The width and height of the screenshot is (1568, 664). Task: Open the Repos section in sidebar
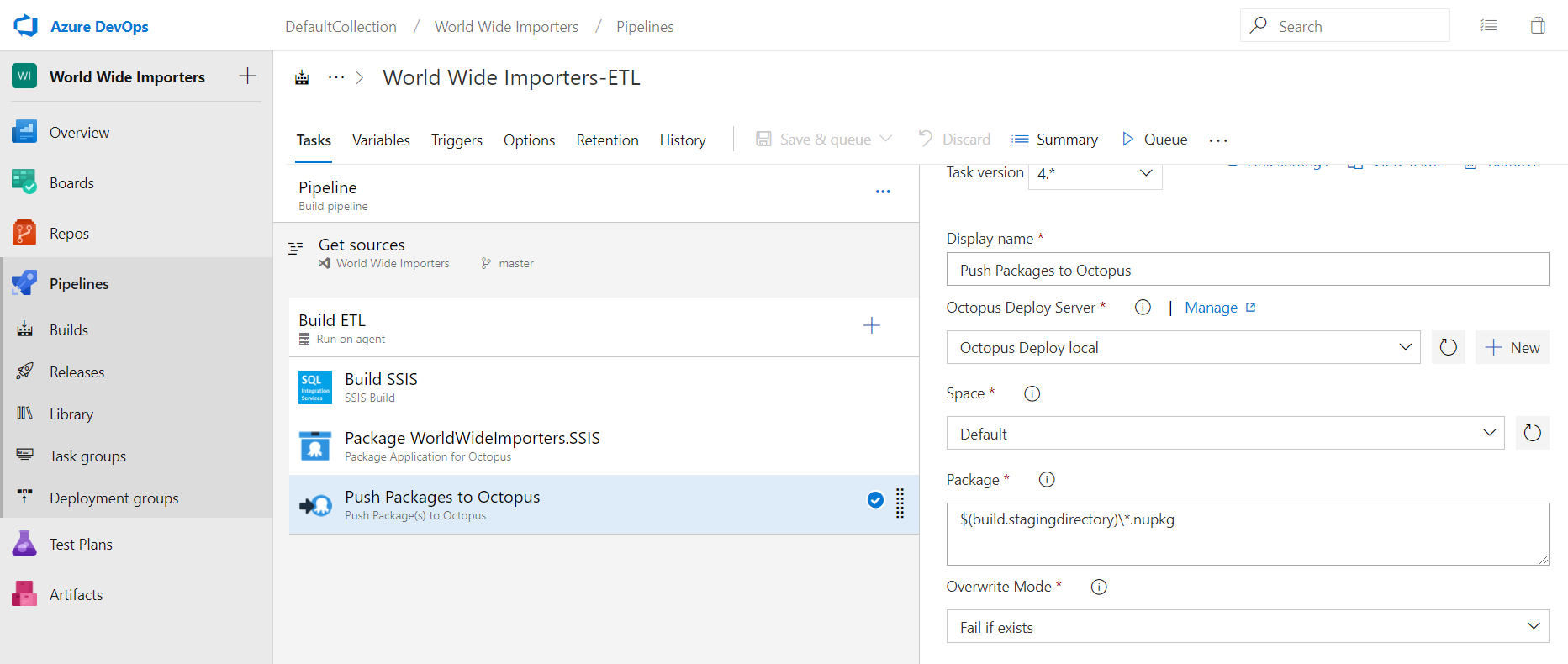69,234
